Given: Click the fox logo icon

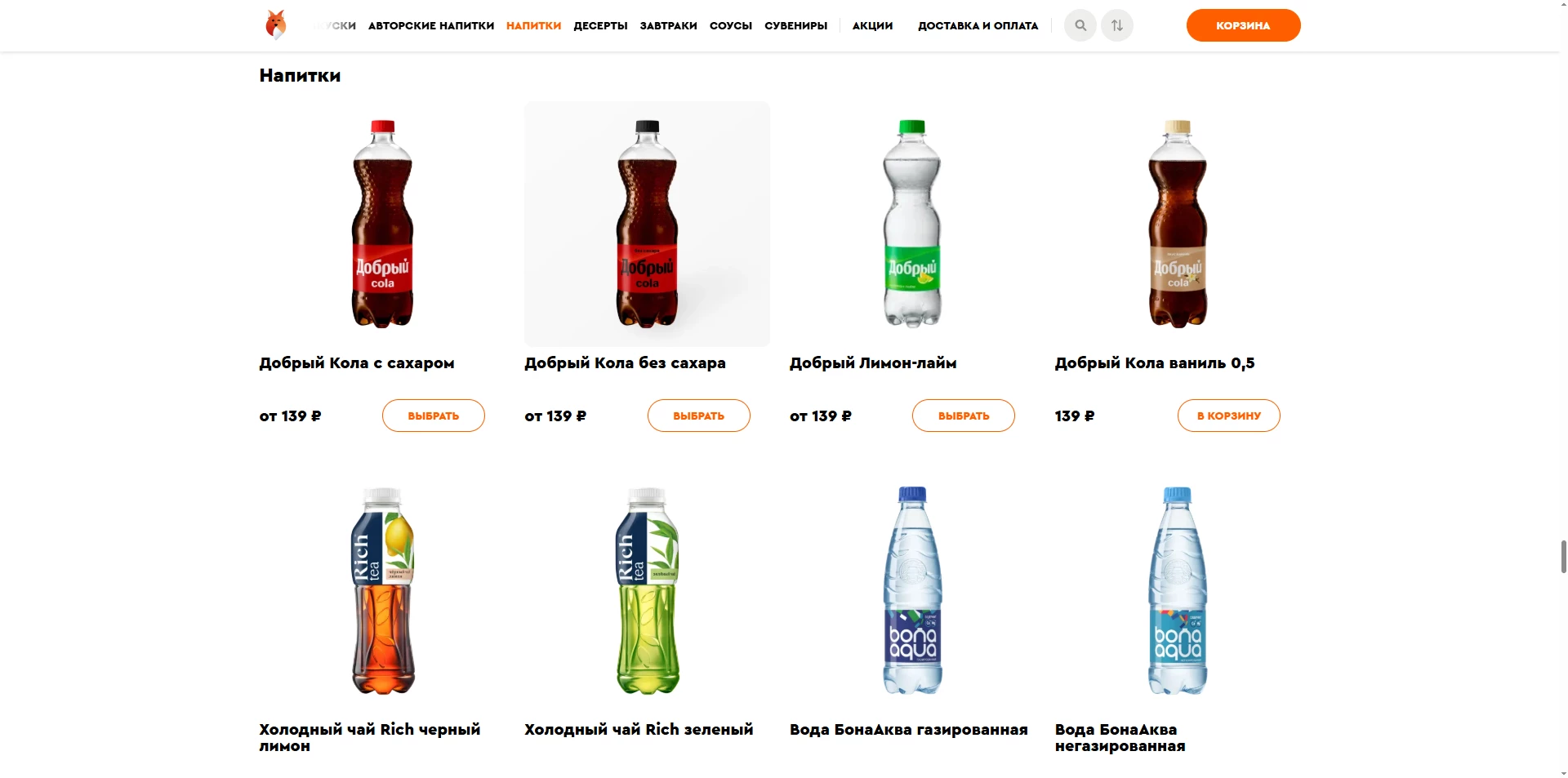Looking at the screenshot, I should click(x=276, y=25).
